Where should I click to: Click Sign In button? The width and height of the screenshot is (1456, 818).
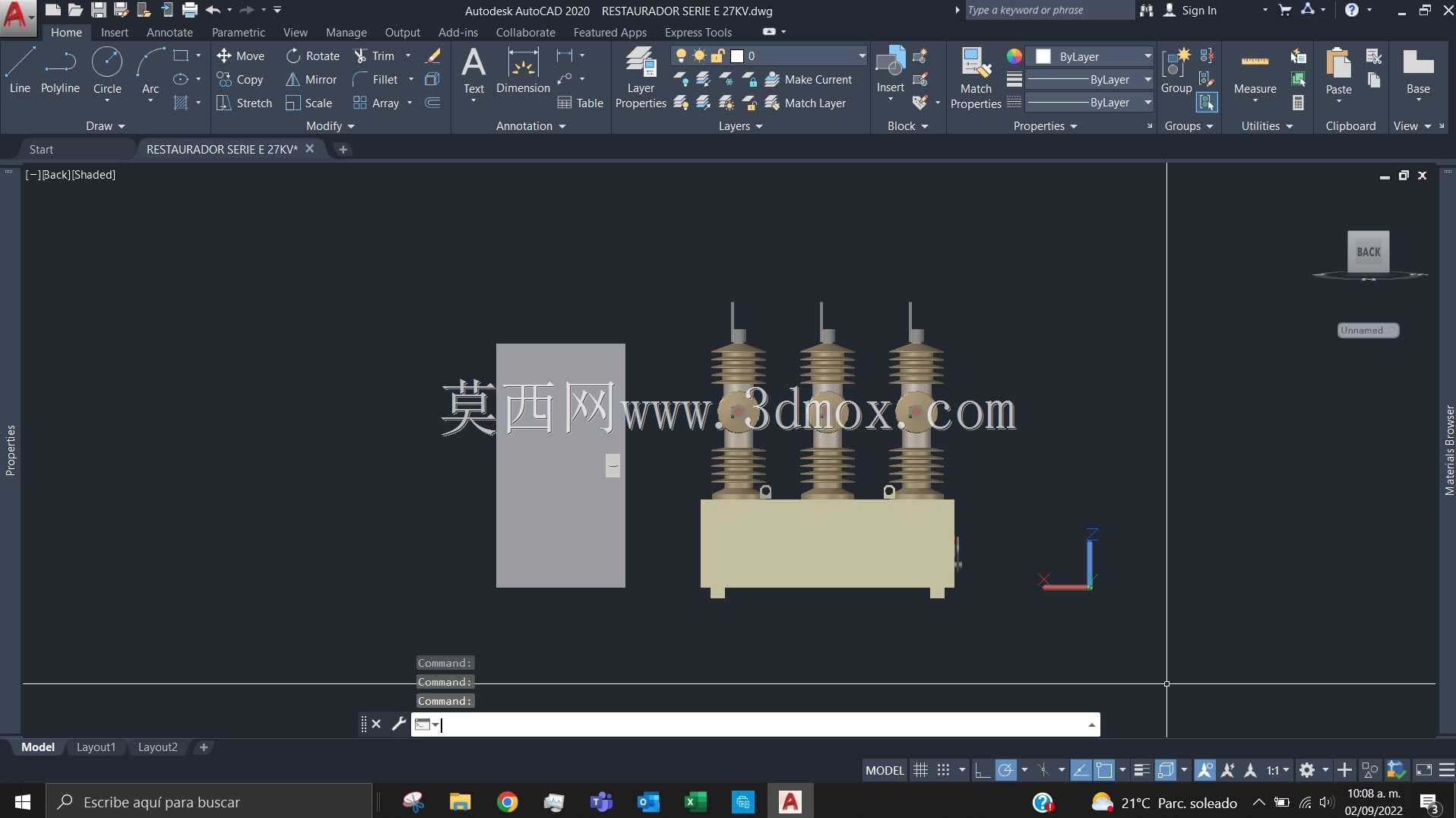[x=1190, y=10]
